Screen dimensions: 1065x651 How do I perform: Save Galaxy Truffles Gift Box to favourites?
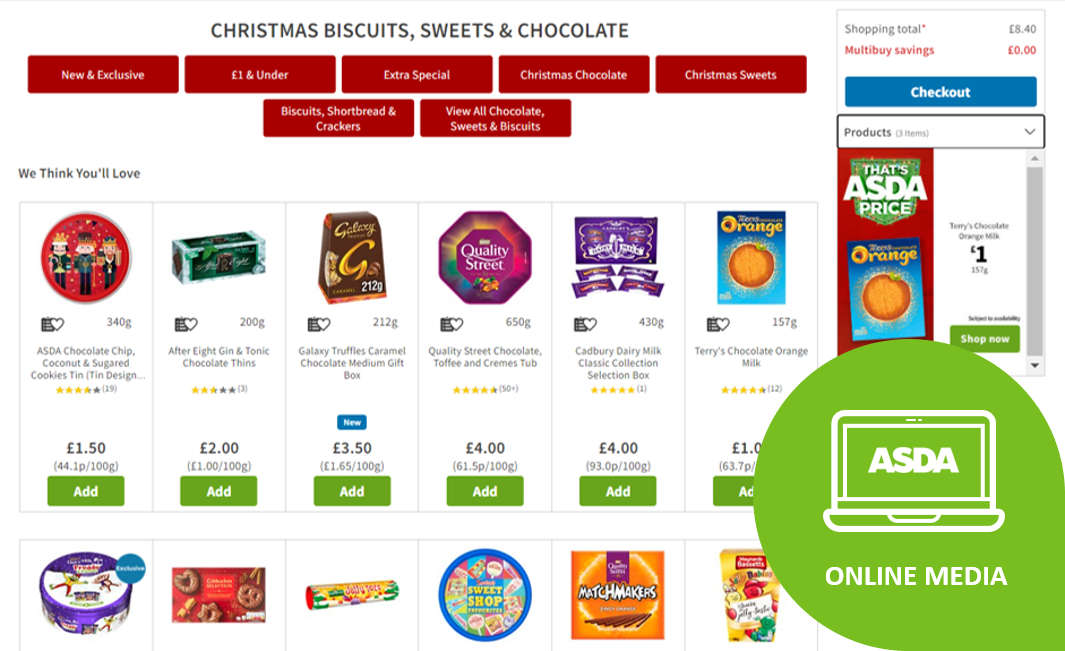click(319, 324)
